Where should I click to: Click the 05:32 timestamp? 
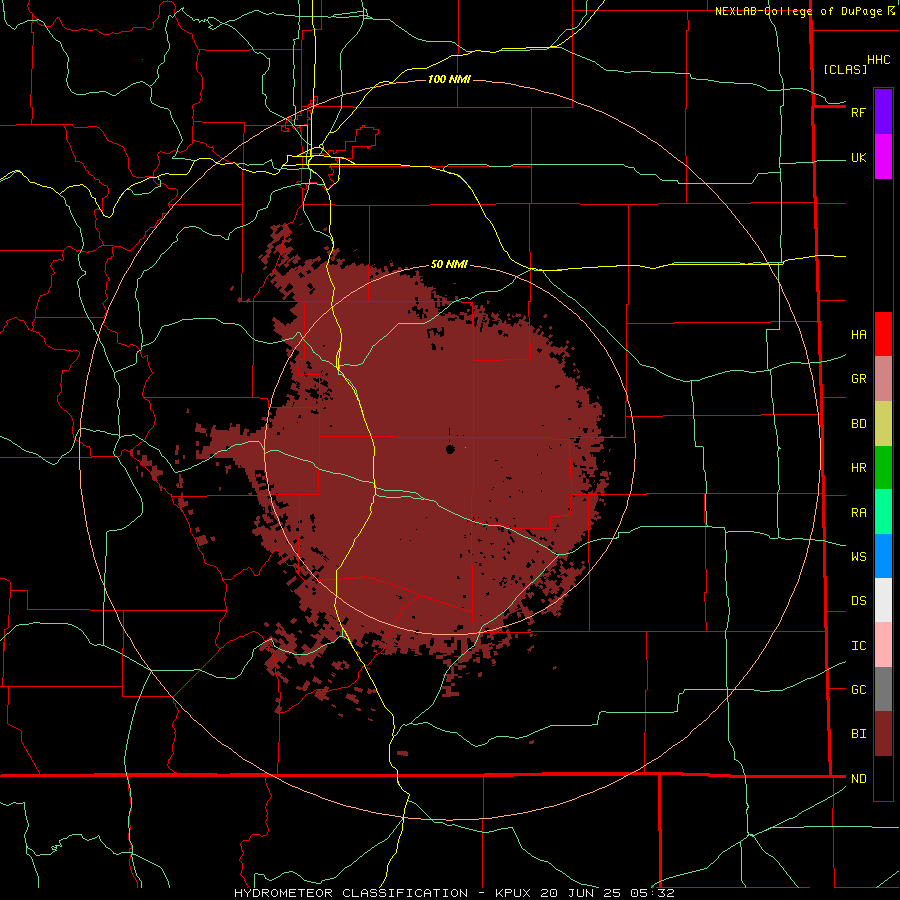[x=652, y=893]
